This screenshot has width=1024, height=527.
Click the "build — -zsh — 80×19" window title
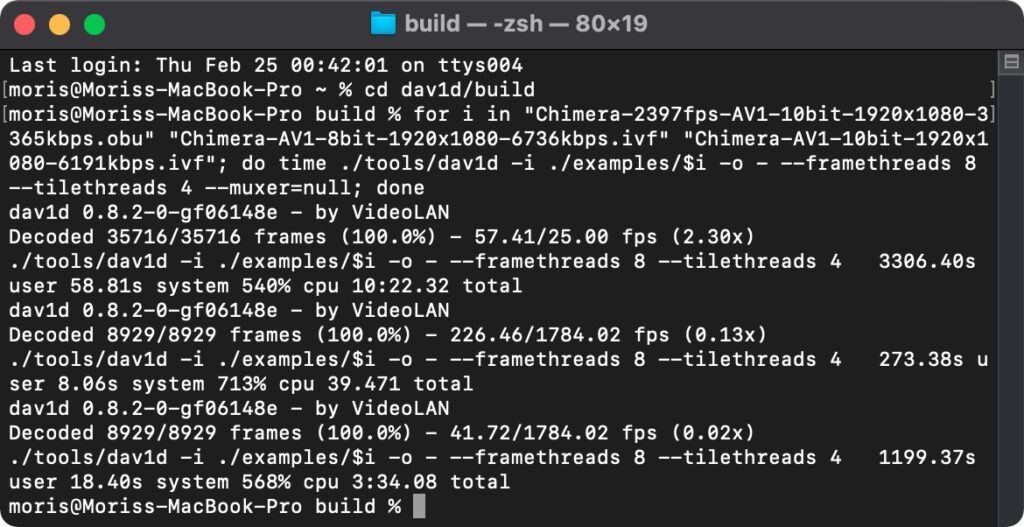click(526, 24)
